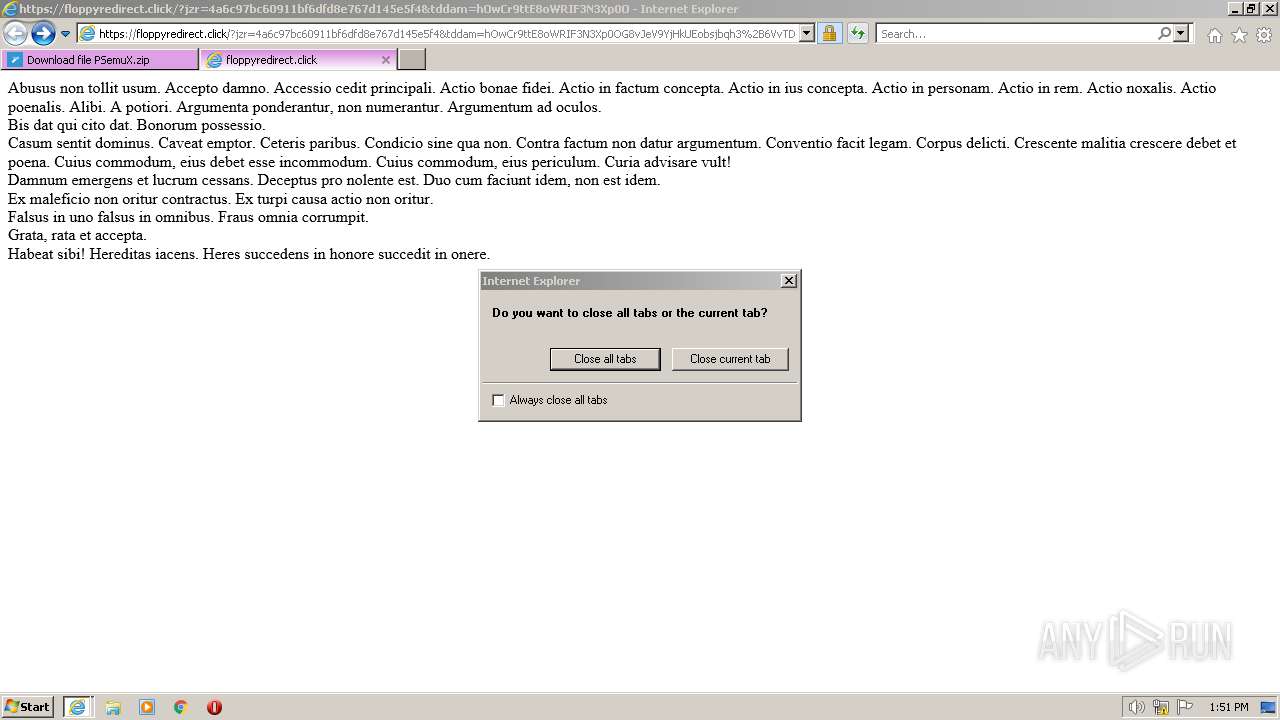The width and height of the screenshot is (1280, 720).
Task: Open the Tools gear icon
Action: pos(1264,35)
